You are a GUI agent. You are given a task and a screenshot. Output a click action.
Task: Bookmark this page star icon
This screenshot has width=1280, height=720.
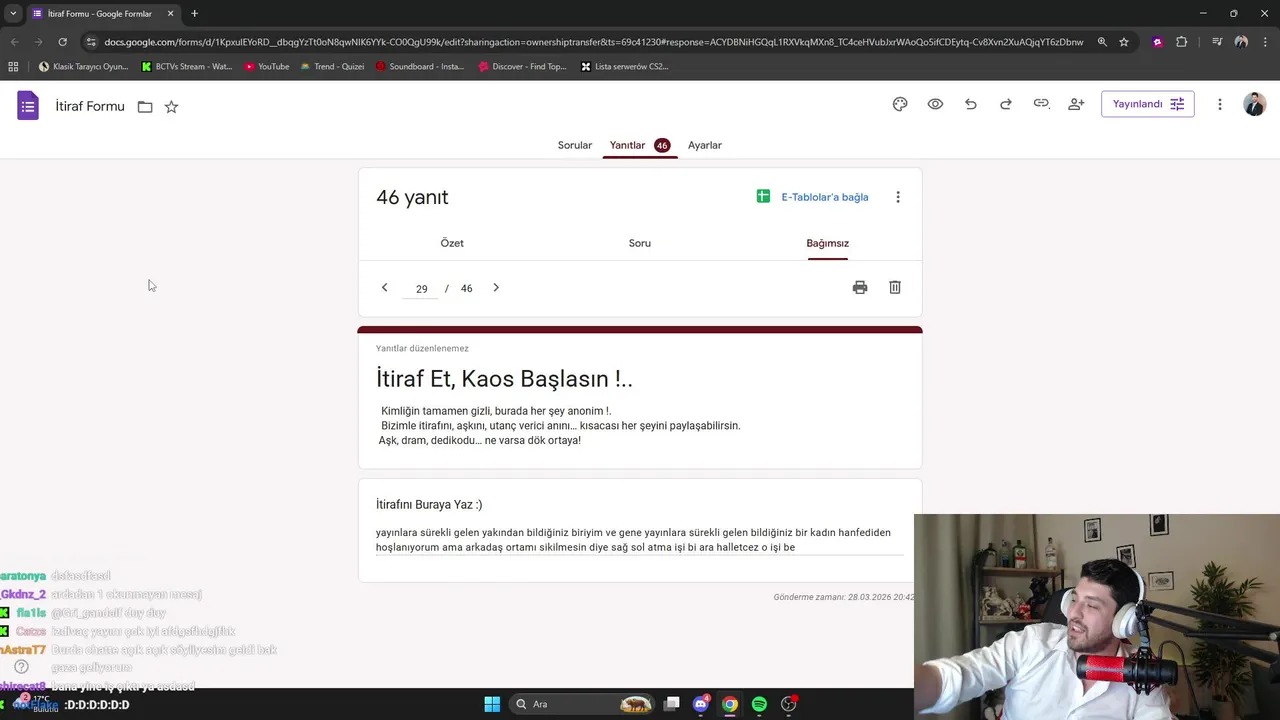(1124, 42)
